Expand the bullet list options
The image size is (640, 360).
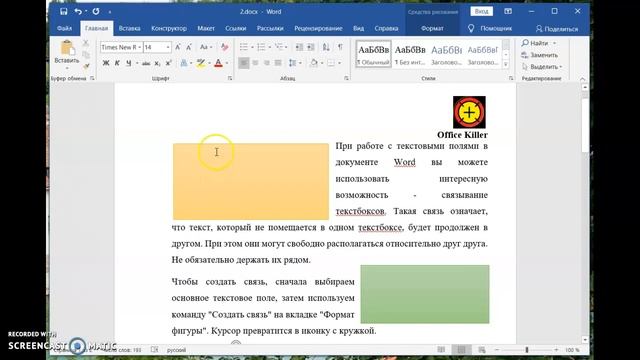point(252,47)
